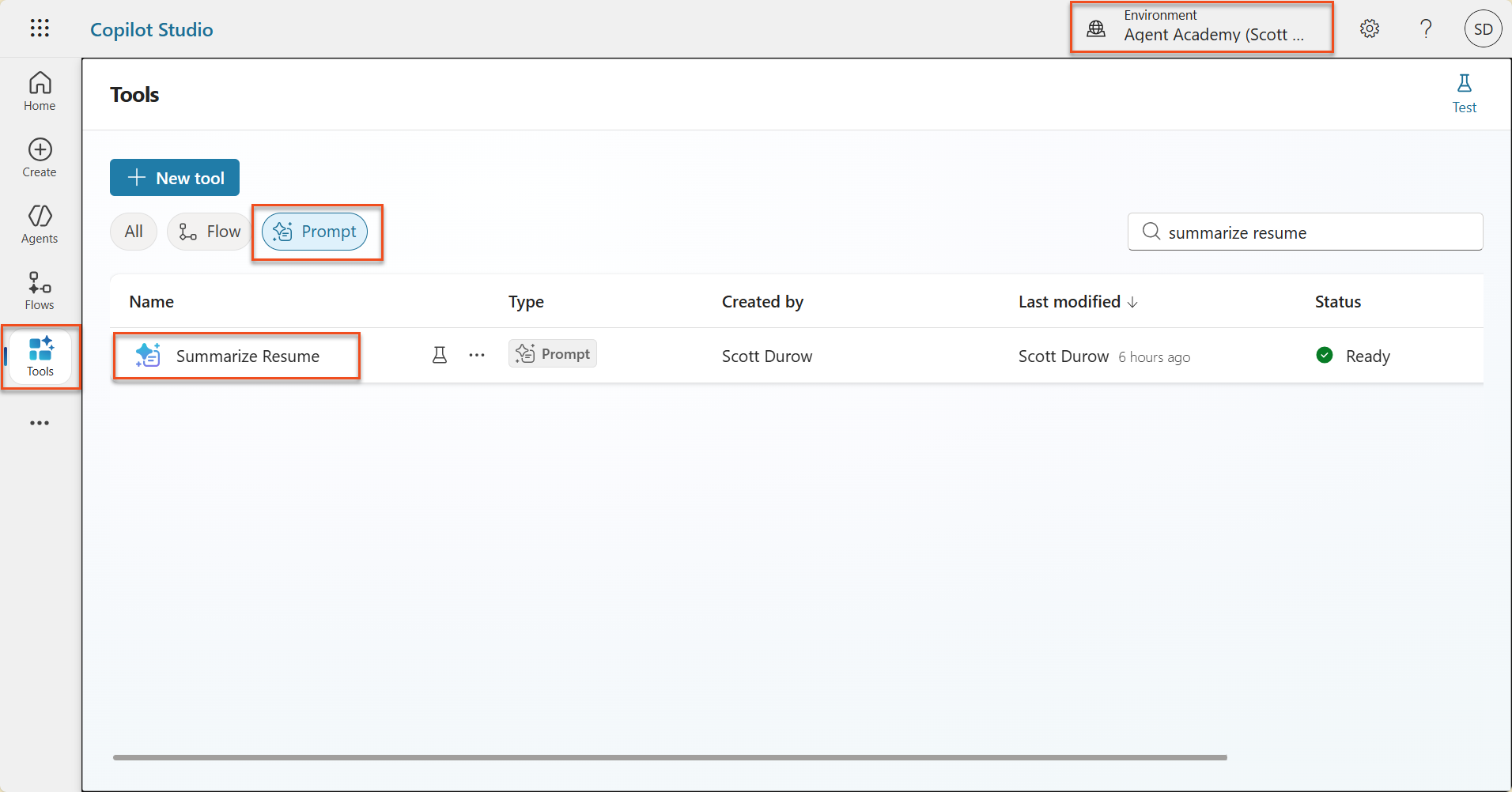The image size is (1512, 792).
Task: Filter tools by Flow
Action: pyautogui.click(x=210, y=232)
